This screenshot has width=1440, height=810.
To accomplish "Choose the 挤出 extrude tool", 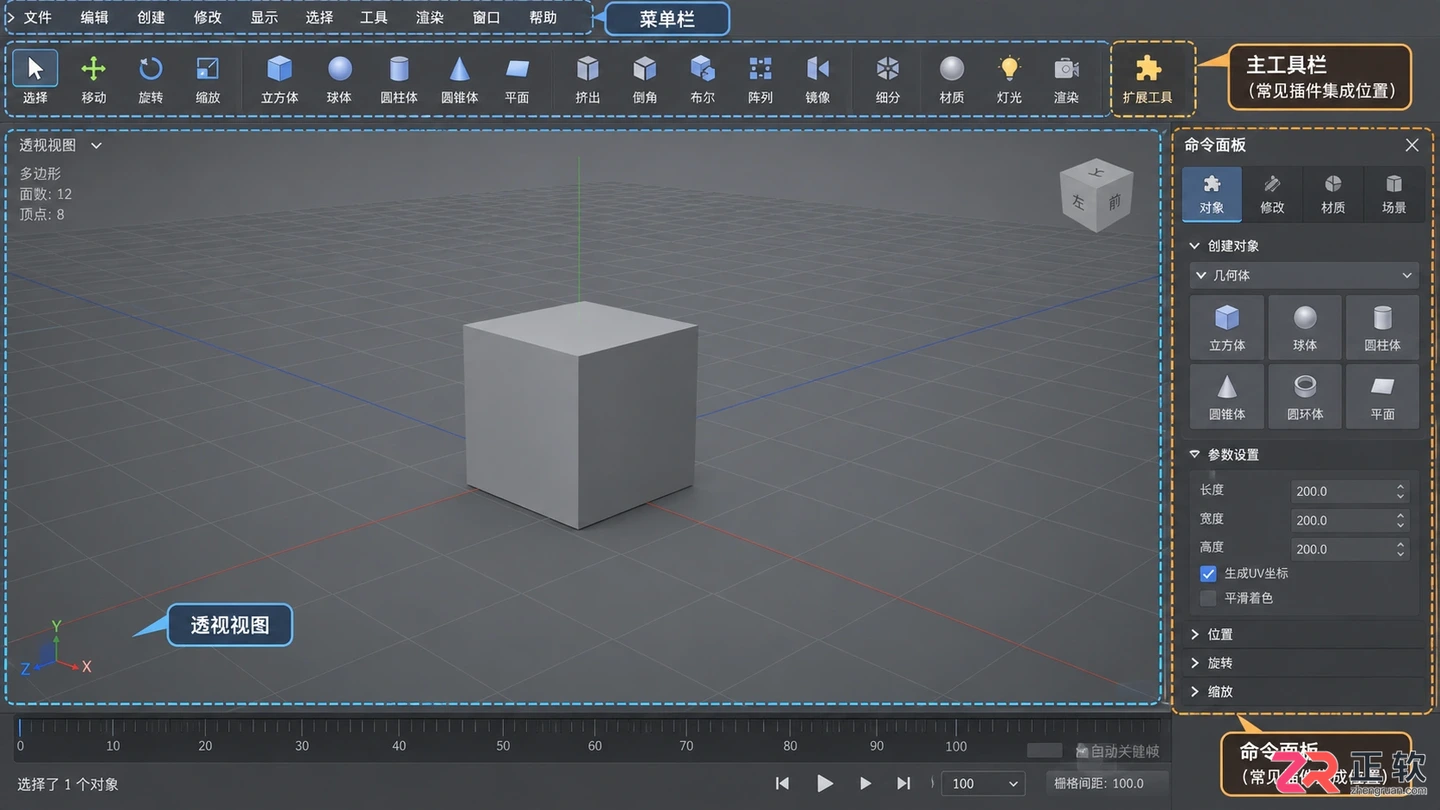I will click(x=588, y=78).
